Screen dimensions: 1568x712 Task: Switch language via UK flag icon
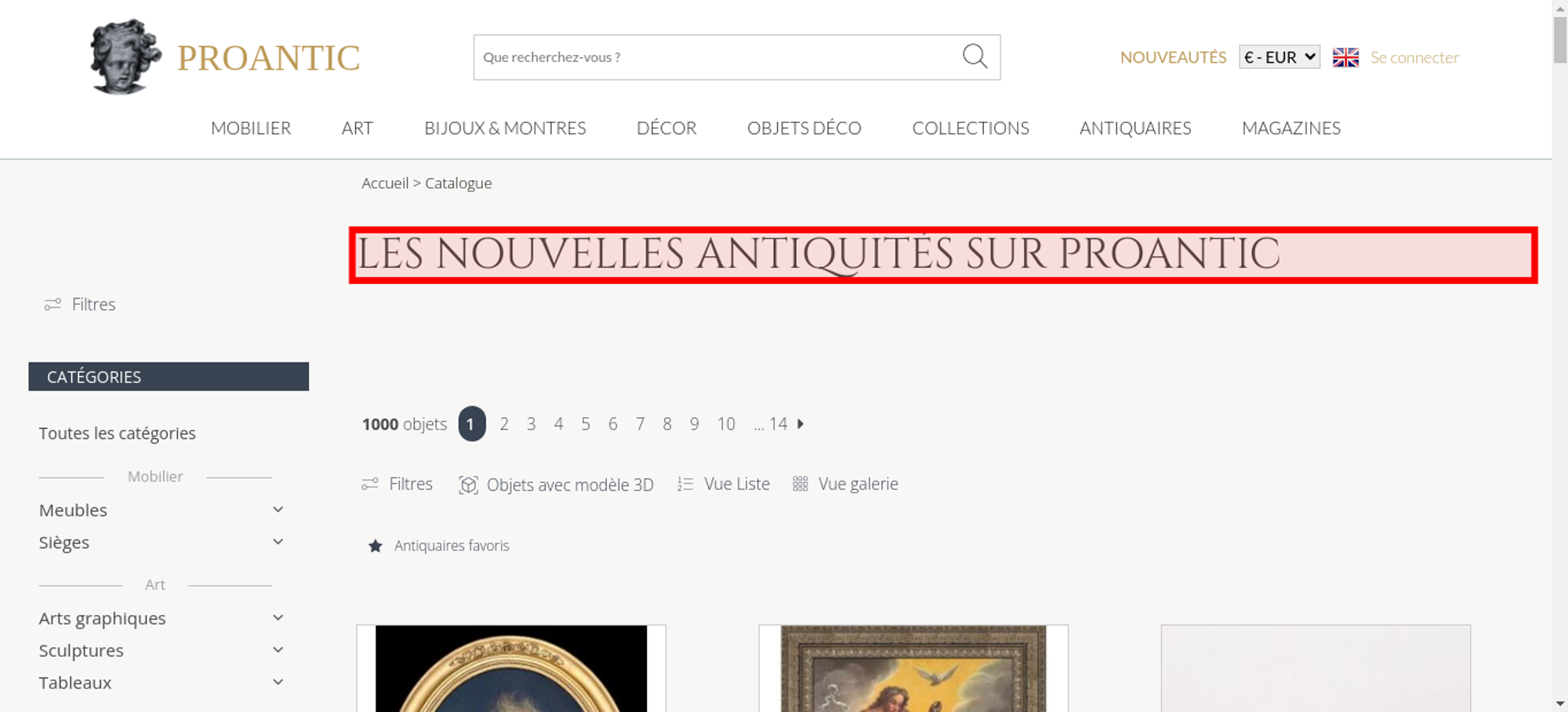click(1345, 57)
